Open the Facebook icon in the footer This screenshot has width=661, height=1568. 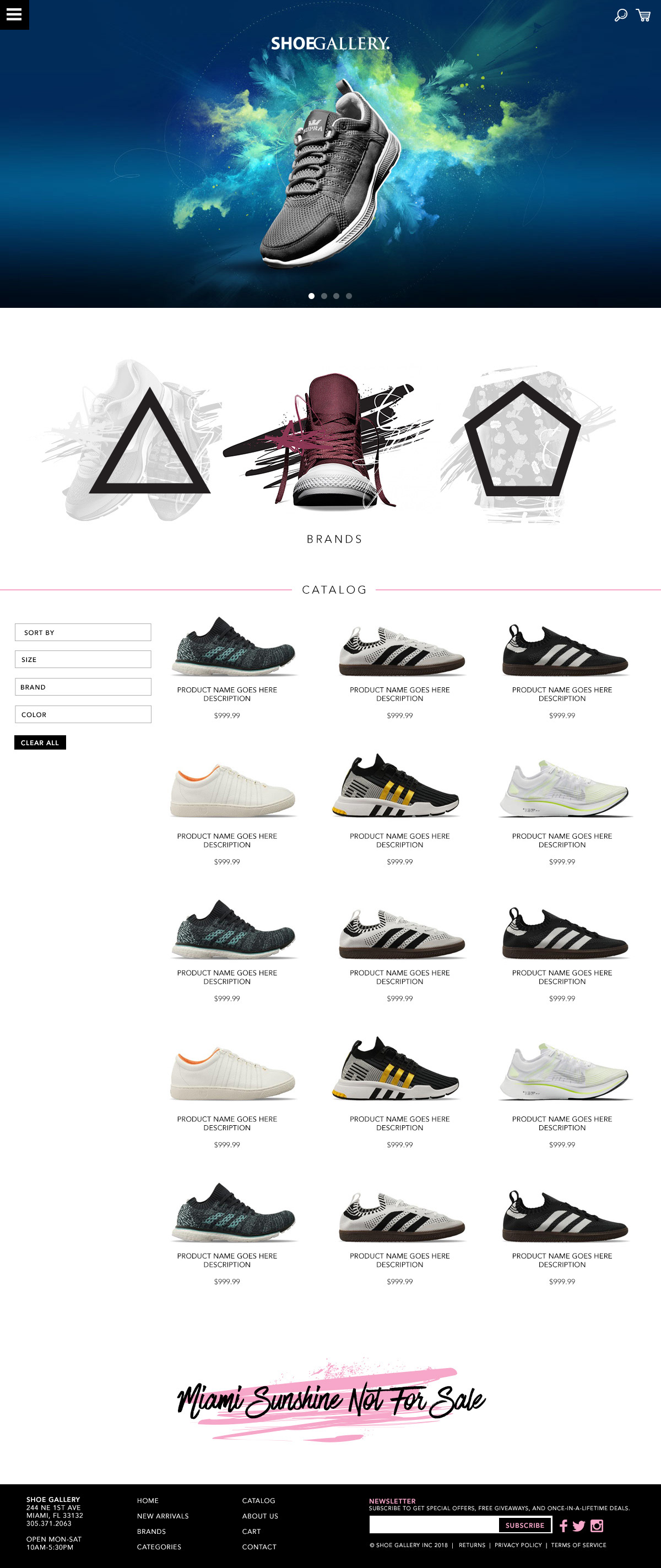click(564, 1526)
